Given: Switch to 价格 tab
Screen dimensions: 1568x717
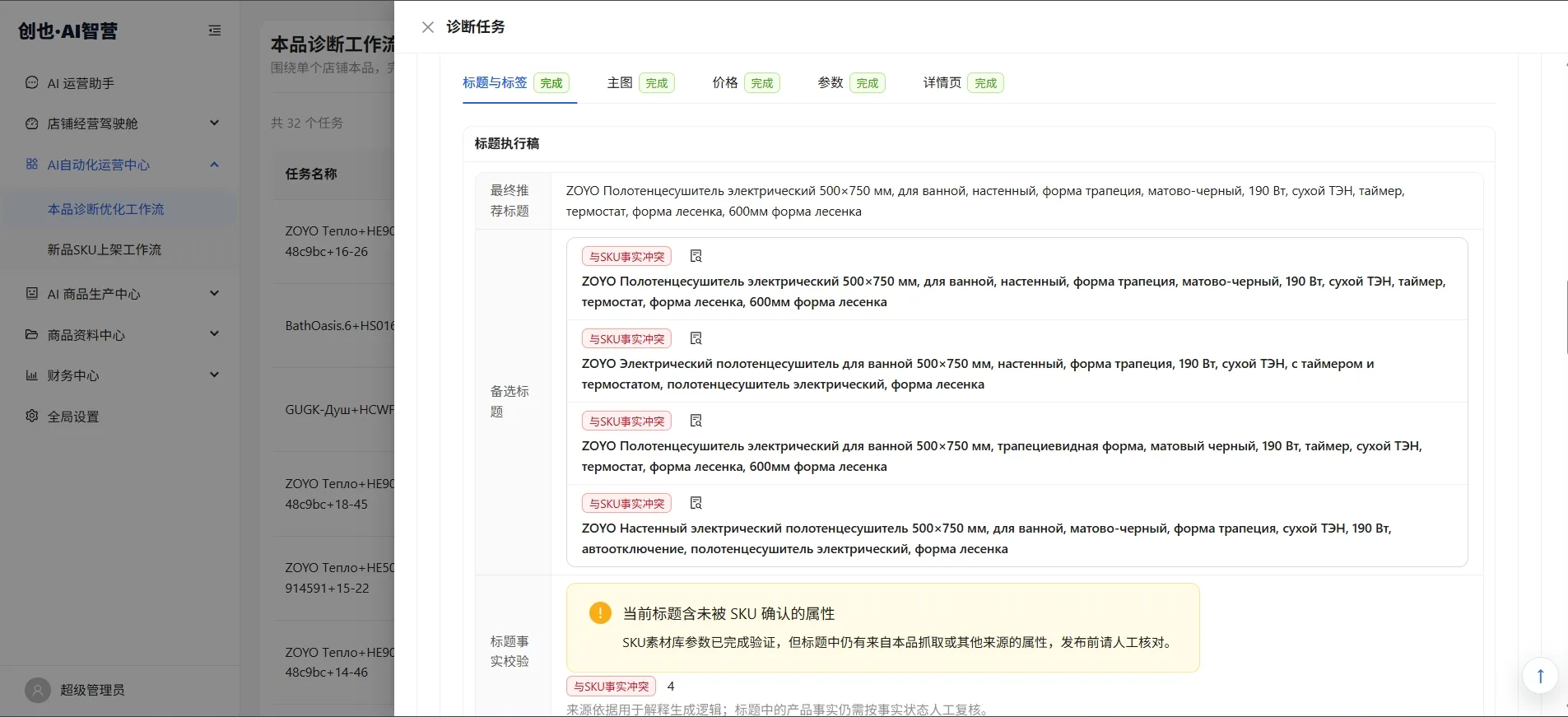Looking at the screenshot, I should [x=746, y=82].
